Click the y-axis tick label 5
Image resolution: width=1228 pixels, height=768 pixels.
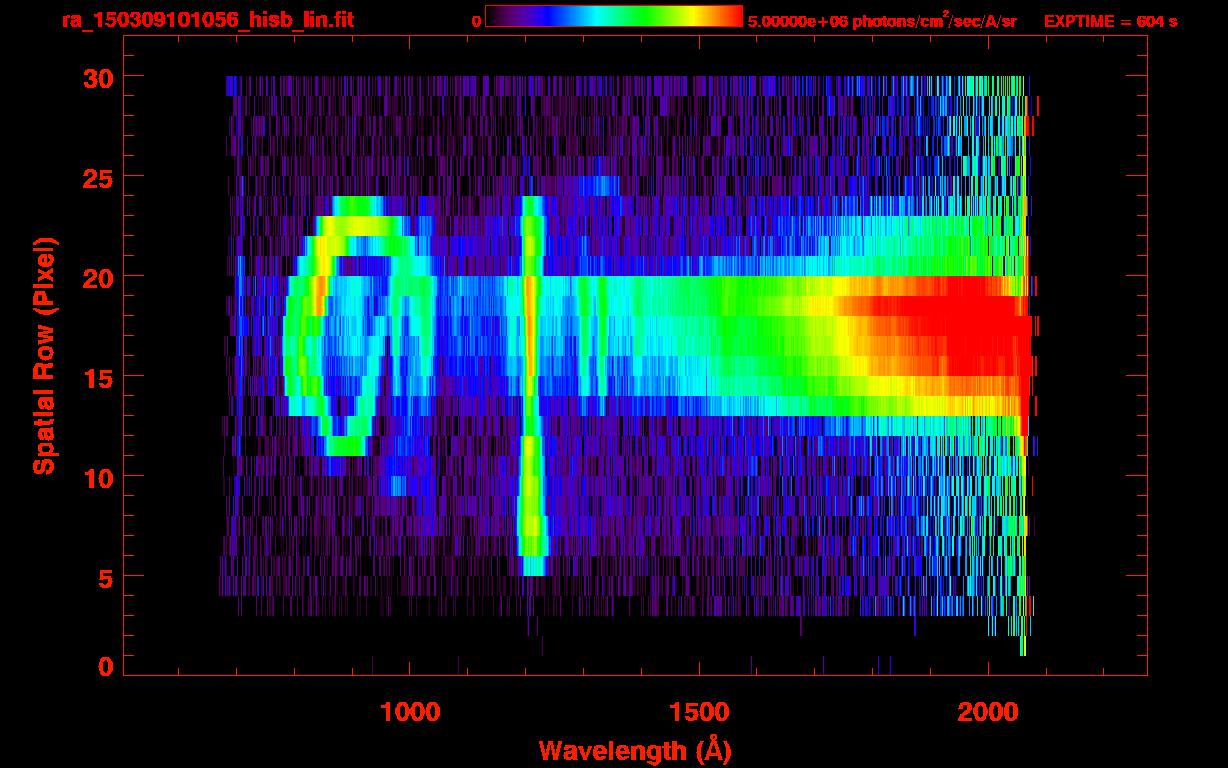click(105, 577)
